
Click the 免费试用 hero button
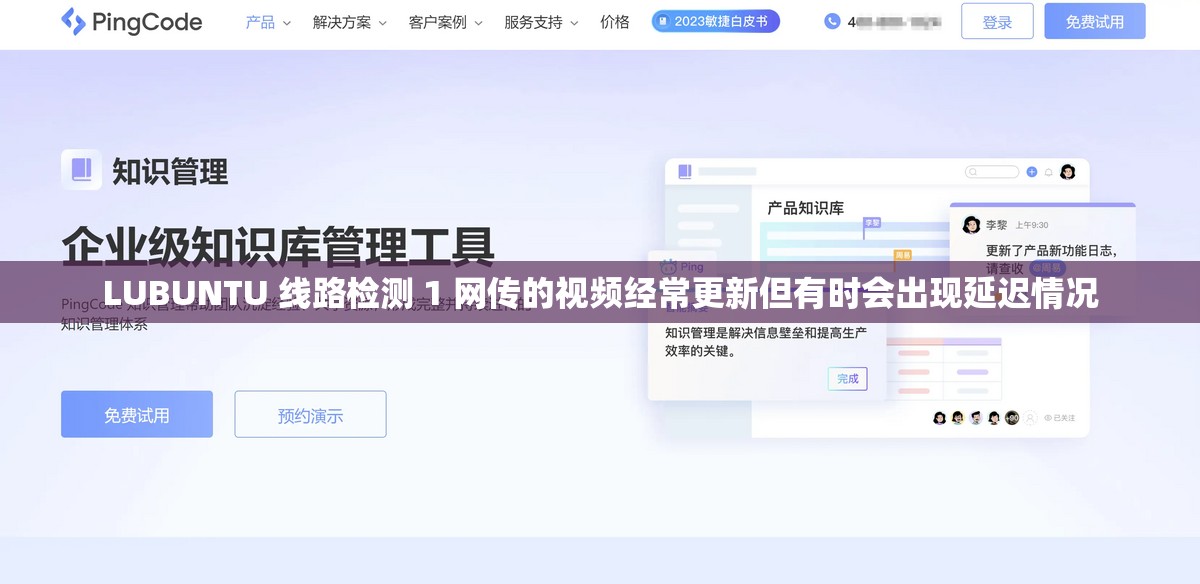coord(136,413)
